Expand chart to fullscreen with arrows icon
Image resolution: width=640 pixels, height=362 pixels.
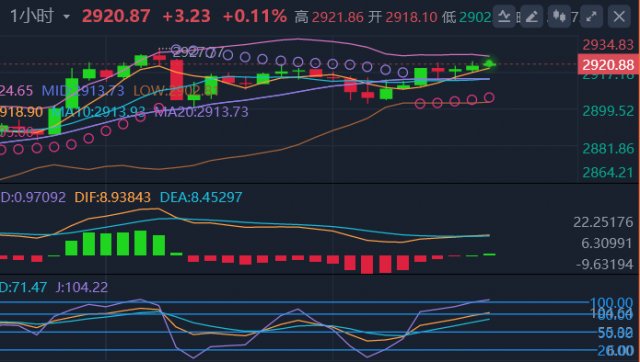[591, 17]
